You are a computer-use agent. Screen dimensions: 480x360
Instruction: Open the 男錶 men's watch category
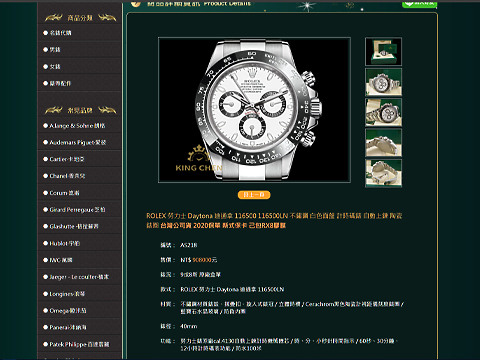(55, 50)
